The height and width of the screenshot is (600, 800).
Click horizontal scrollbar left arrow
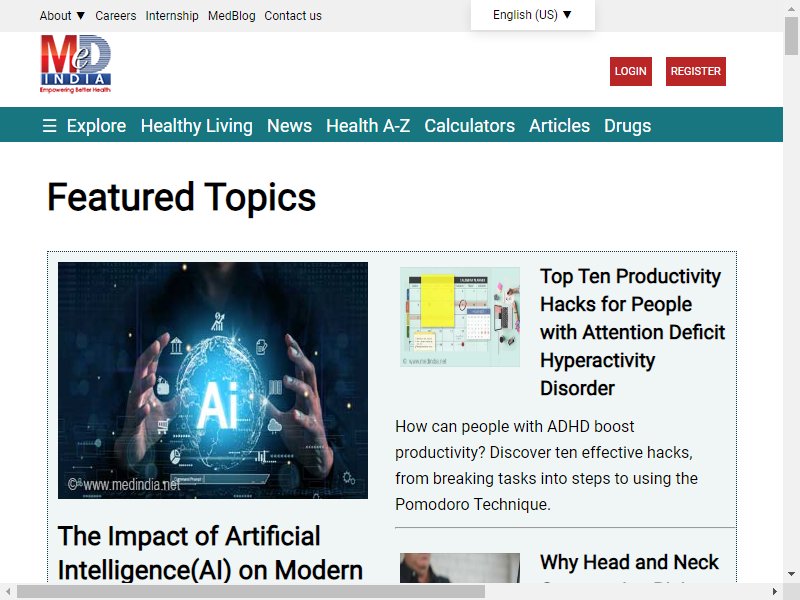(x=8, y=592)
